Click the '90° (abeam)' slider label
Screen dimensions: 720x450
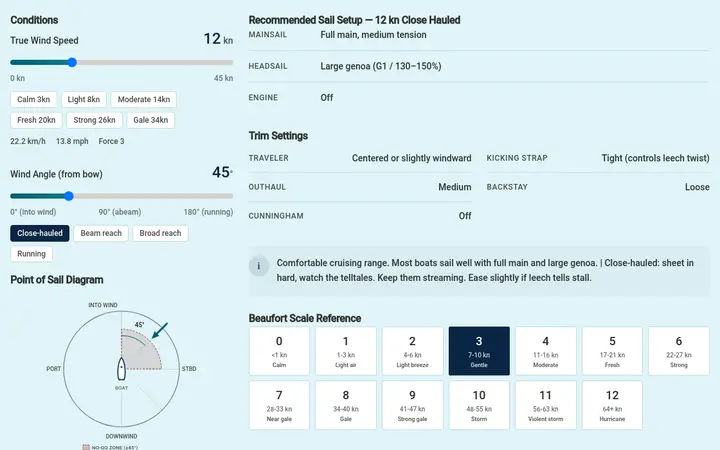pyautogui.click(x=120, y=212)
